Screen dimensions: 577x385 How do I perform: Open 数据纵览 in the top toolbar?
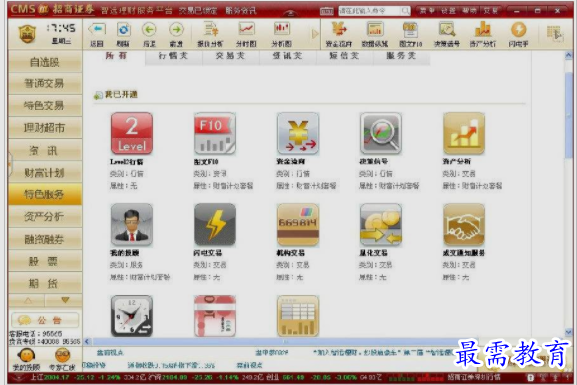click(x=375, y=34)
